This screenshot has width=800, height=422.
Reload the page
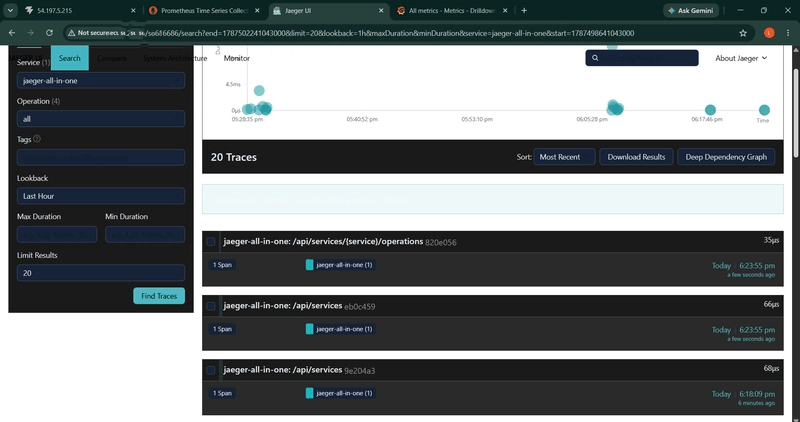[49, 33]
